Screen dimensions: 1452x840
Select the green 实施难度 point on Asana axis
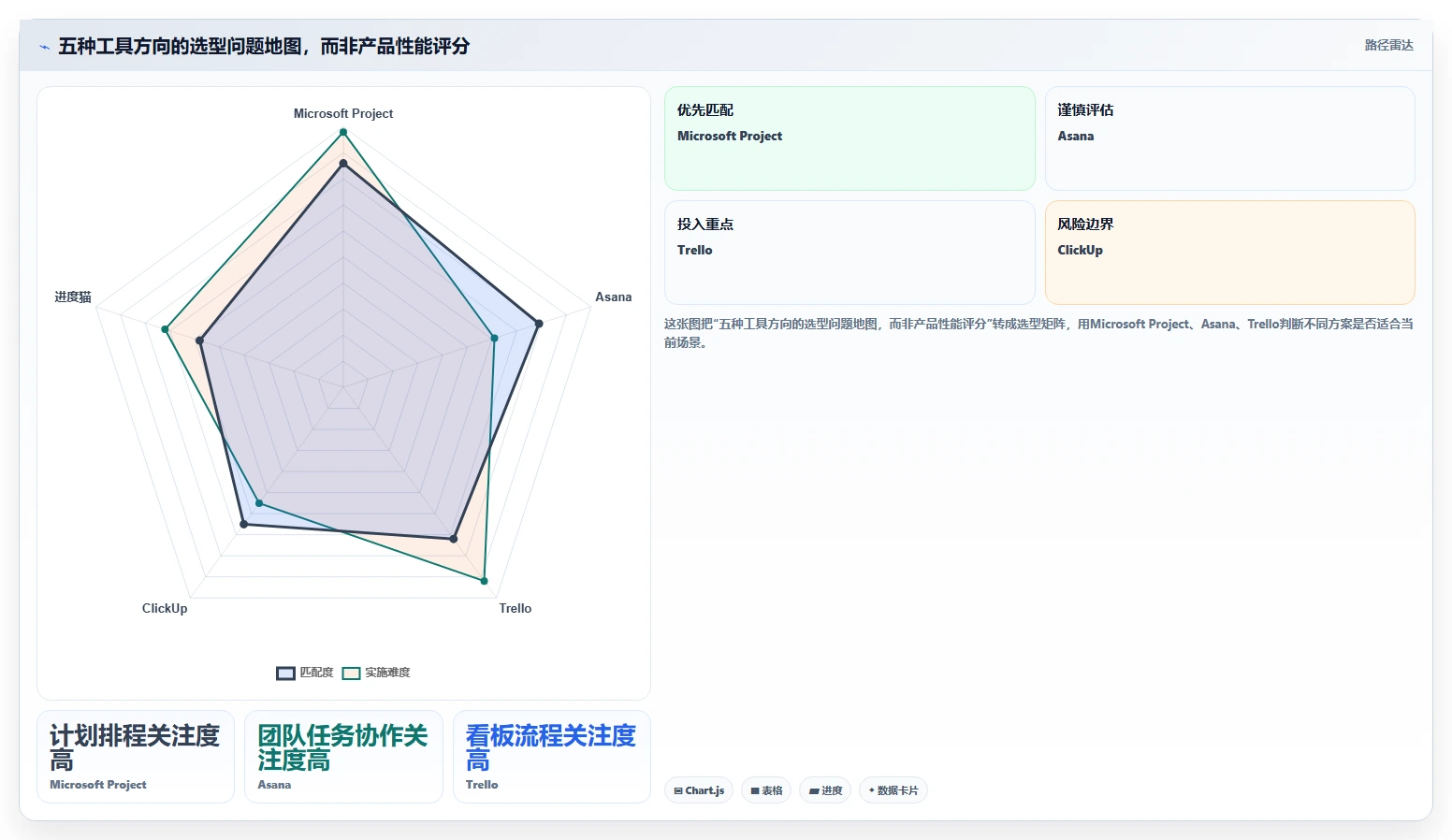click(x=495, y=338)
